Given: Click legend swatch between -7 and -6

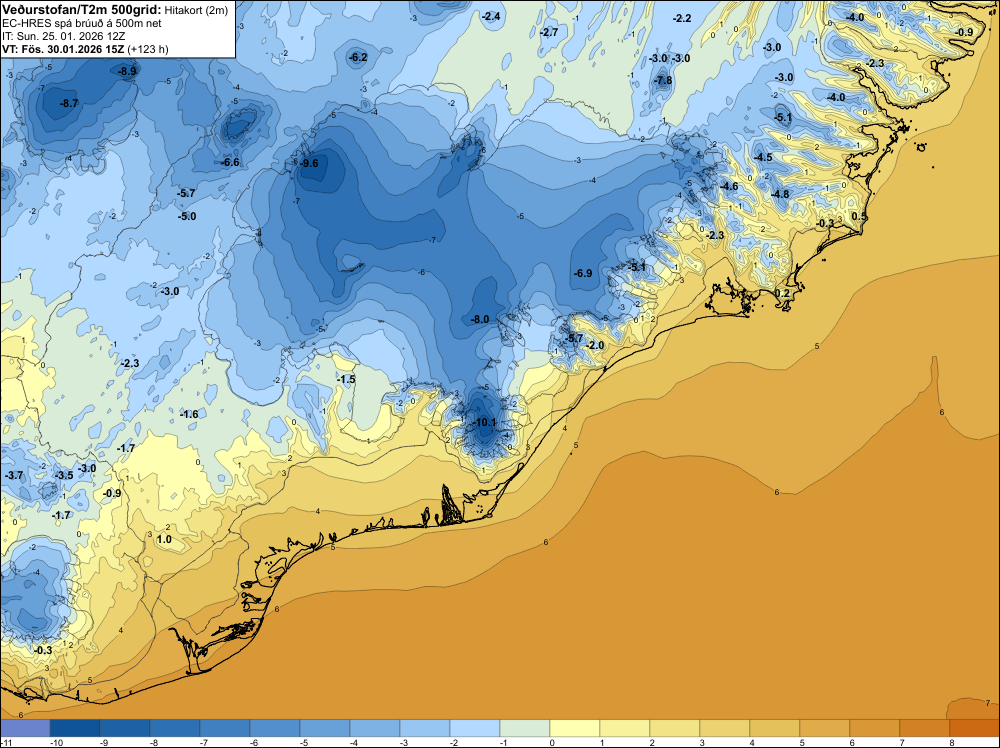Looking at the screenshot, I should [x=224, y=728].
